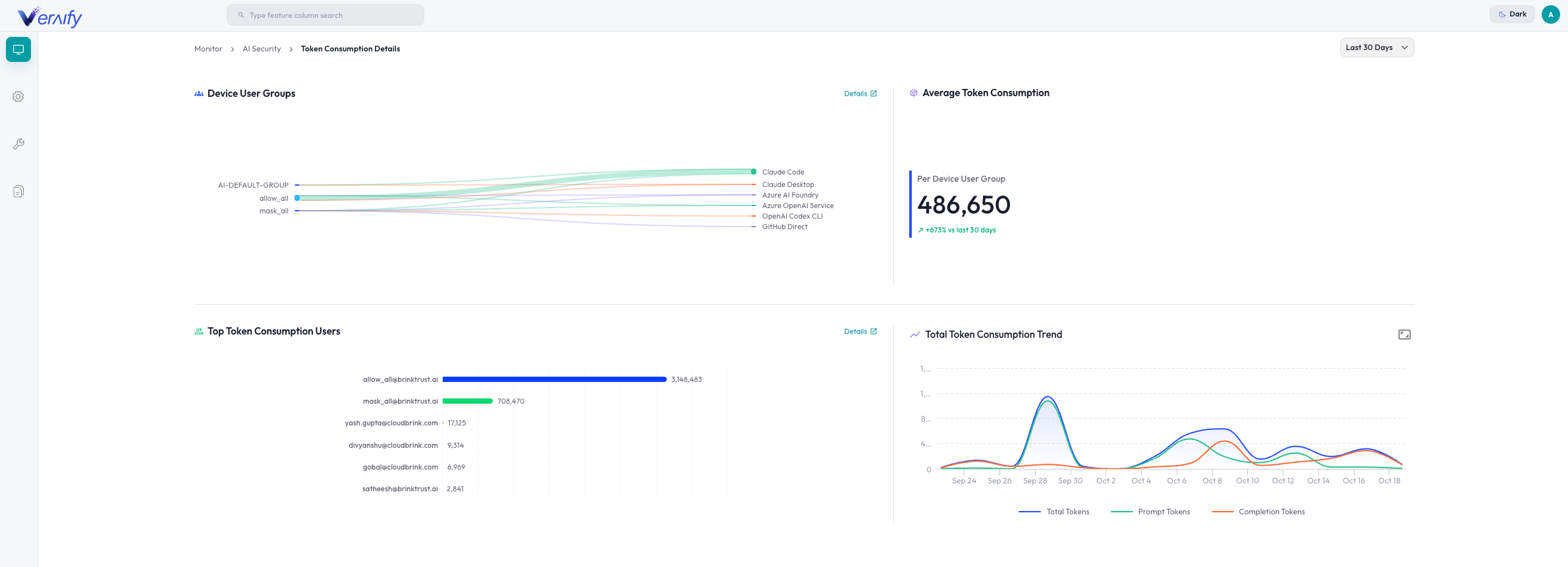
Task: Select the Claude Code node
Action: [x=754, y=172]
